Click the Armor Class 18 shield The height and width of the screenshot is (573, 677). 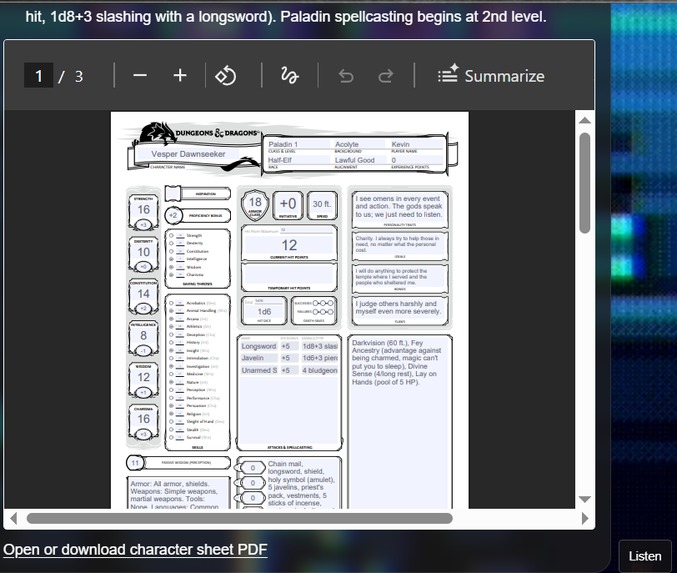coord(255,204)
